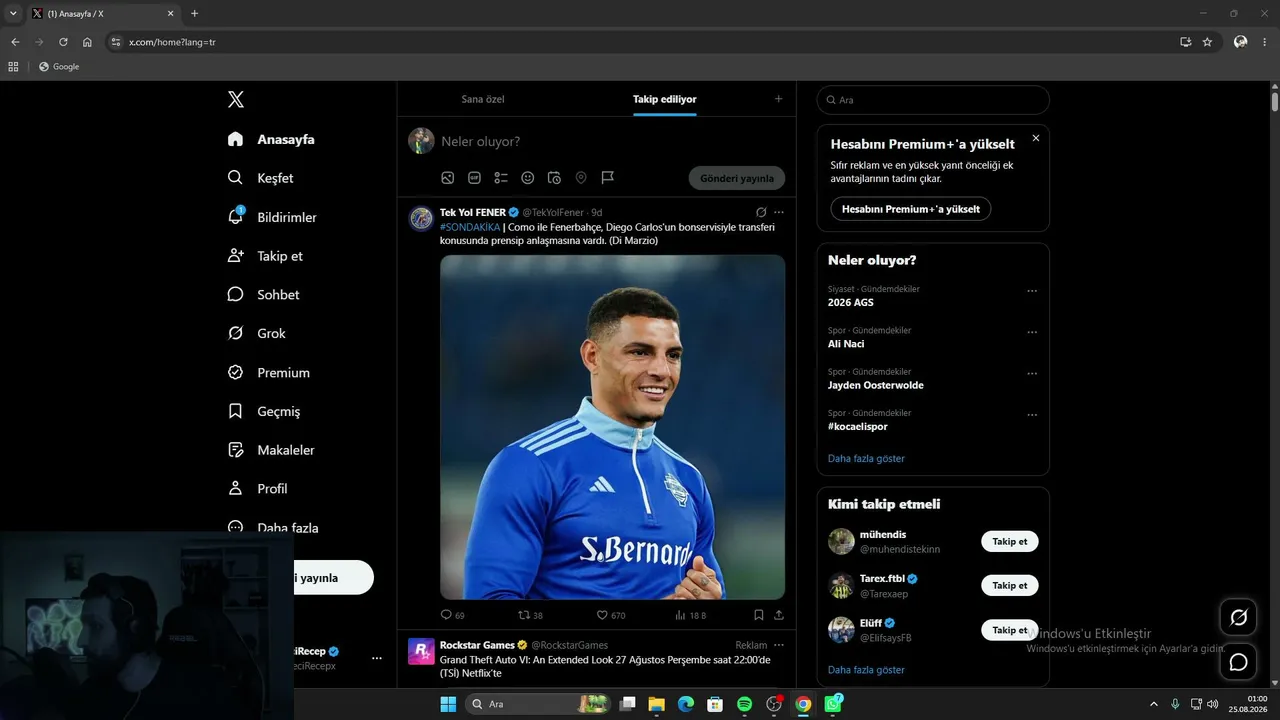Click the Chrome address bar
The height and width of the screenshot is (720, 1280).
tap(640, 42)
